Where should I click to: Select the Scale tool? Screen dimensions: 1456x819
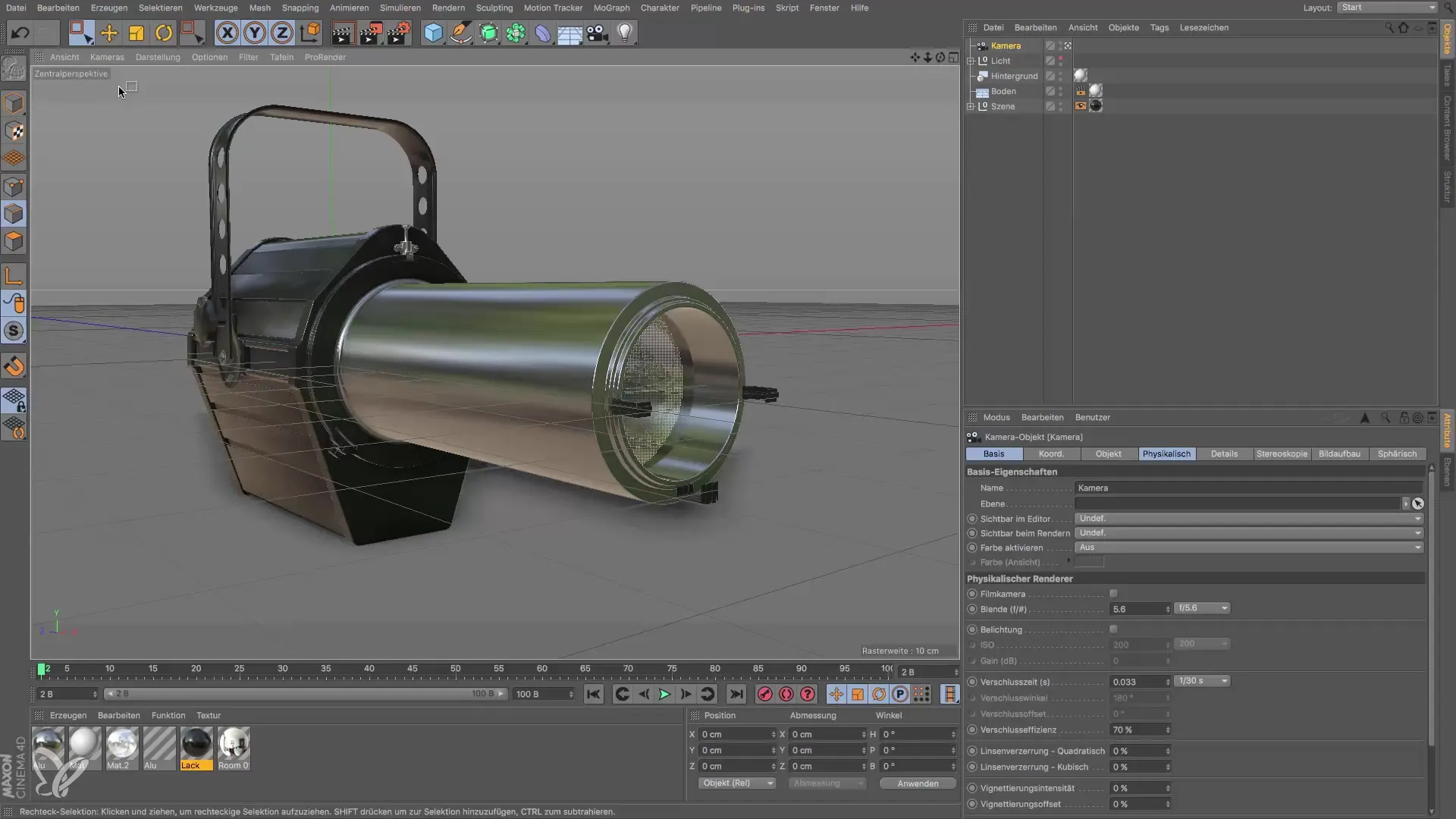point(136,33)
